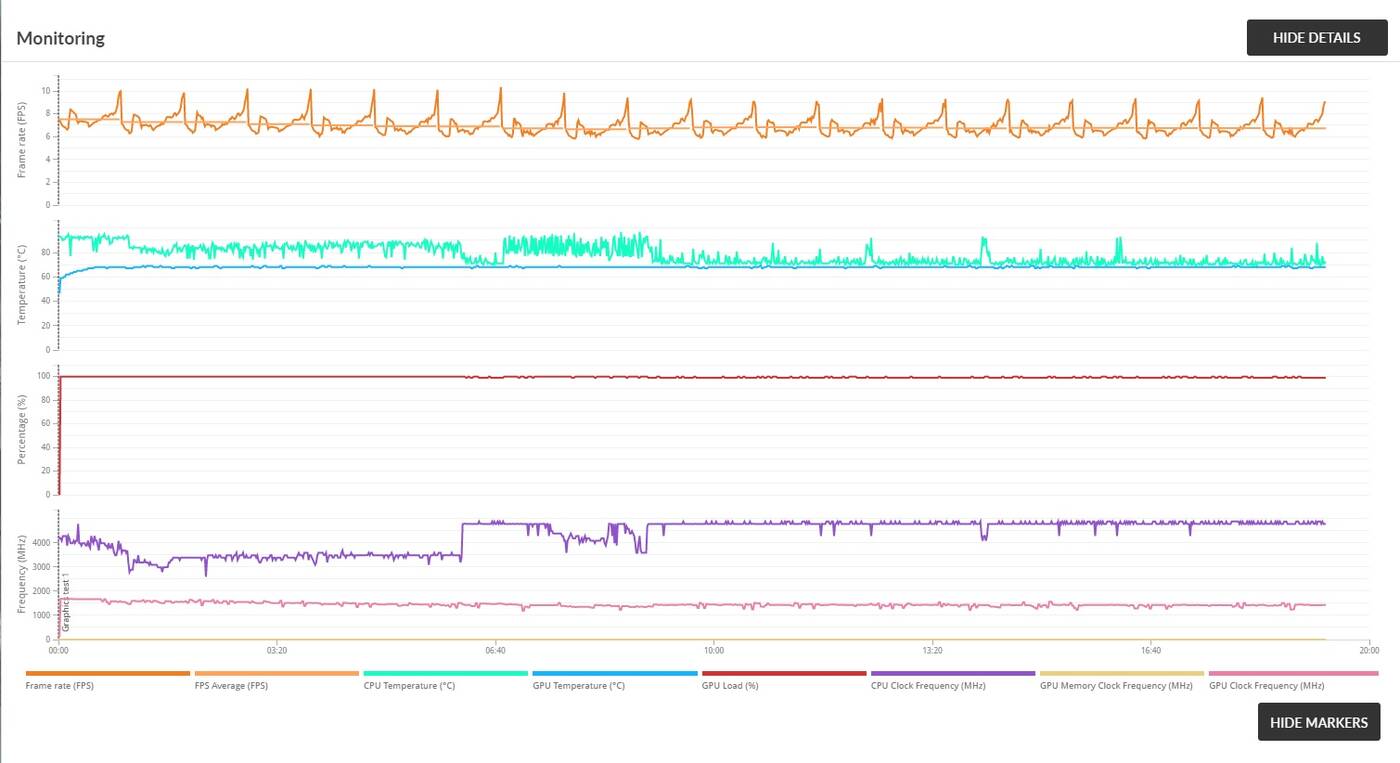Select the 16:40 time axis label

[1151, 651]
